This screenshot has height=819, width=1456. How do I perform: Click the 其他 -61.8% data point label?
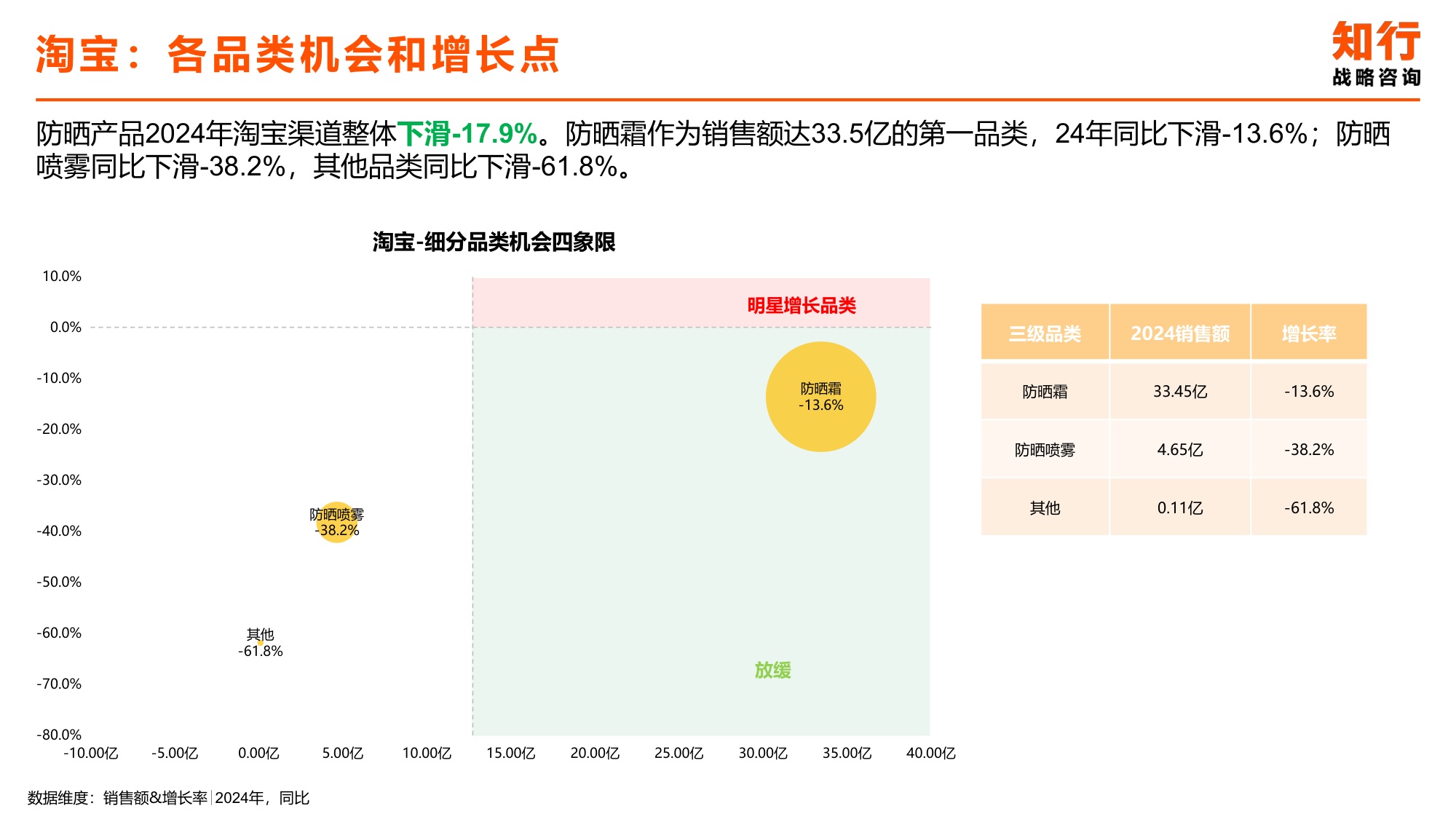click(x=260, y=643)
